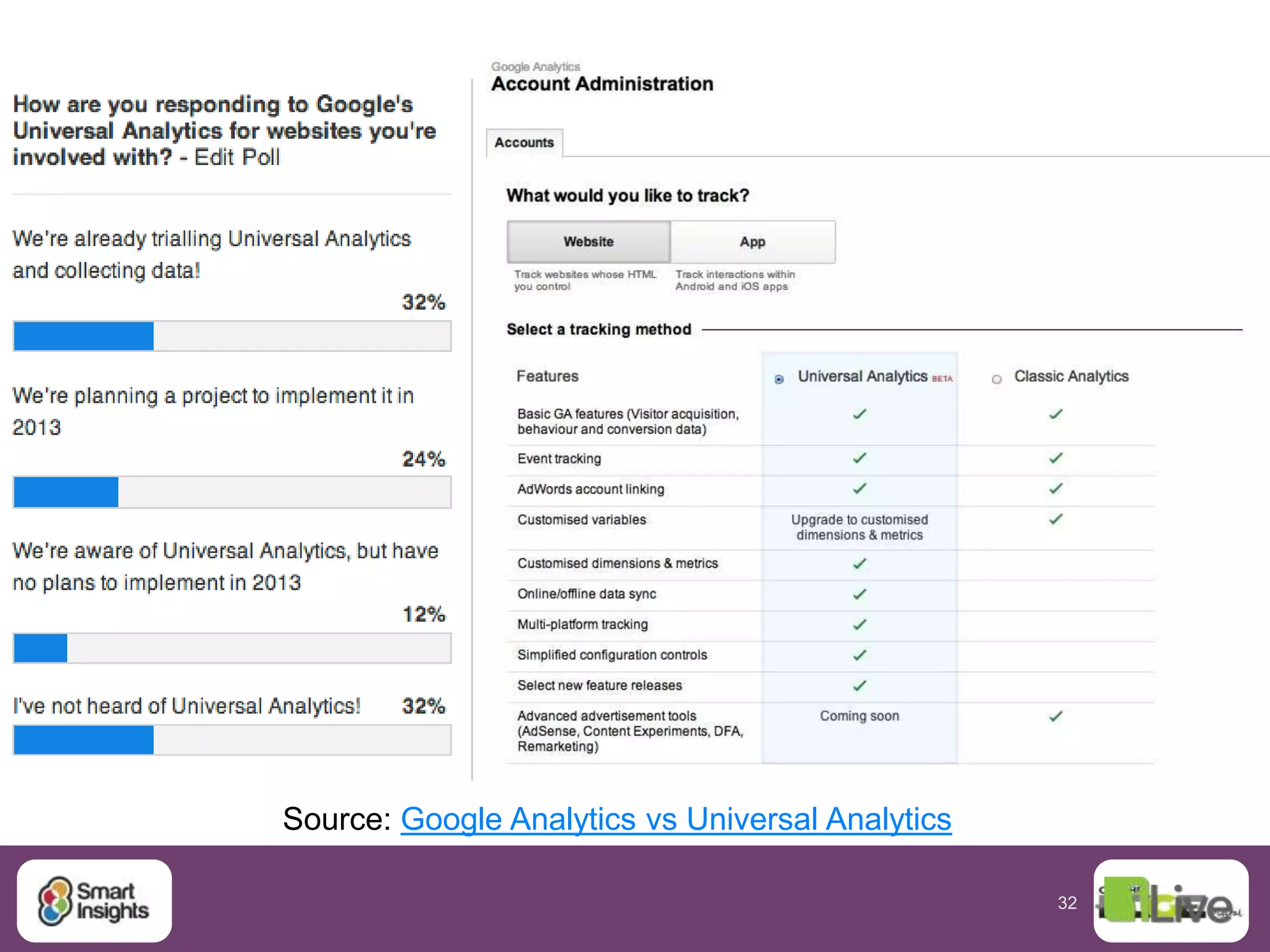This screenshot has width=1270, height=952.
Task: Click checkmark for Simplified configuration controls
Action: coord(859,655)
